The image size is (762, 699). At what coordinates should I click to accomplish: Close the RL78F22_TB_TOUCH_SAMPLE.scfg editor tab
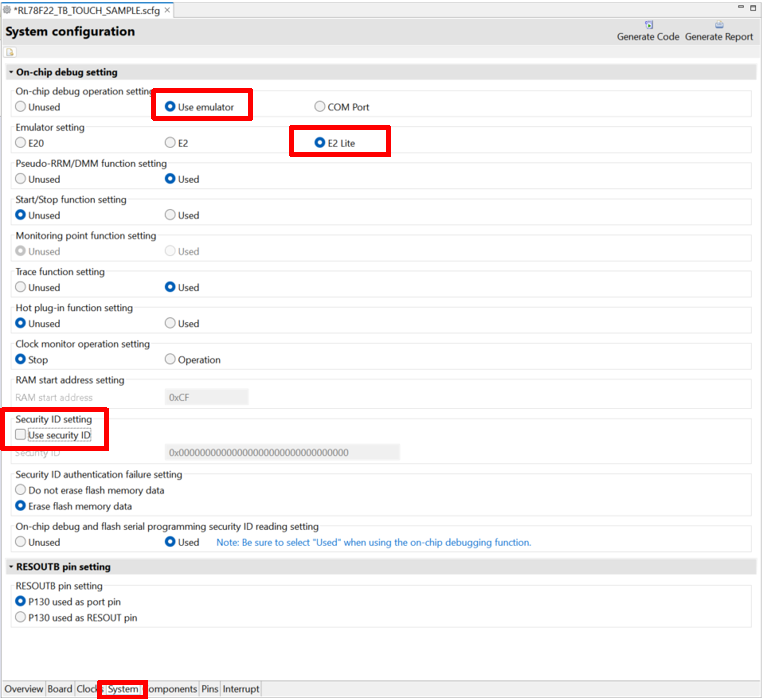[x=167, y=10]
